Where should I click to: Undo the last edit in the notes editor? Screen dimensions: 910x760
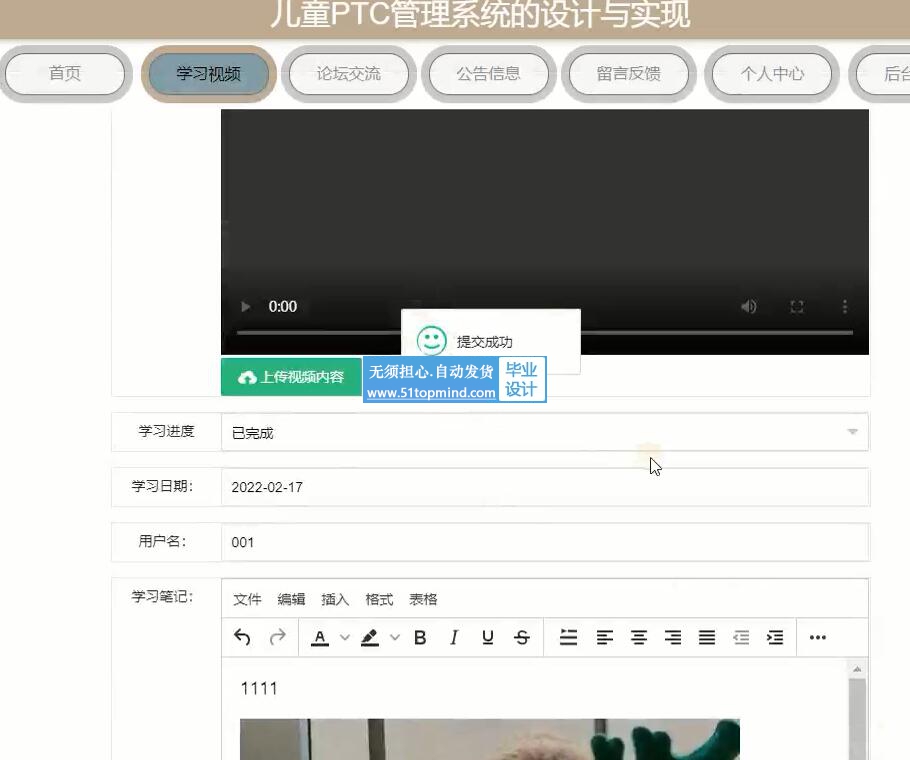242,637
